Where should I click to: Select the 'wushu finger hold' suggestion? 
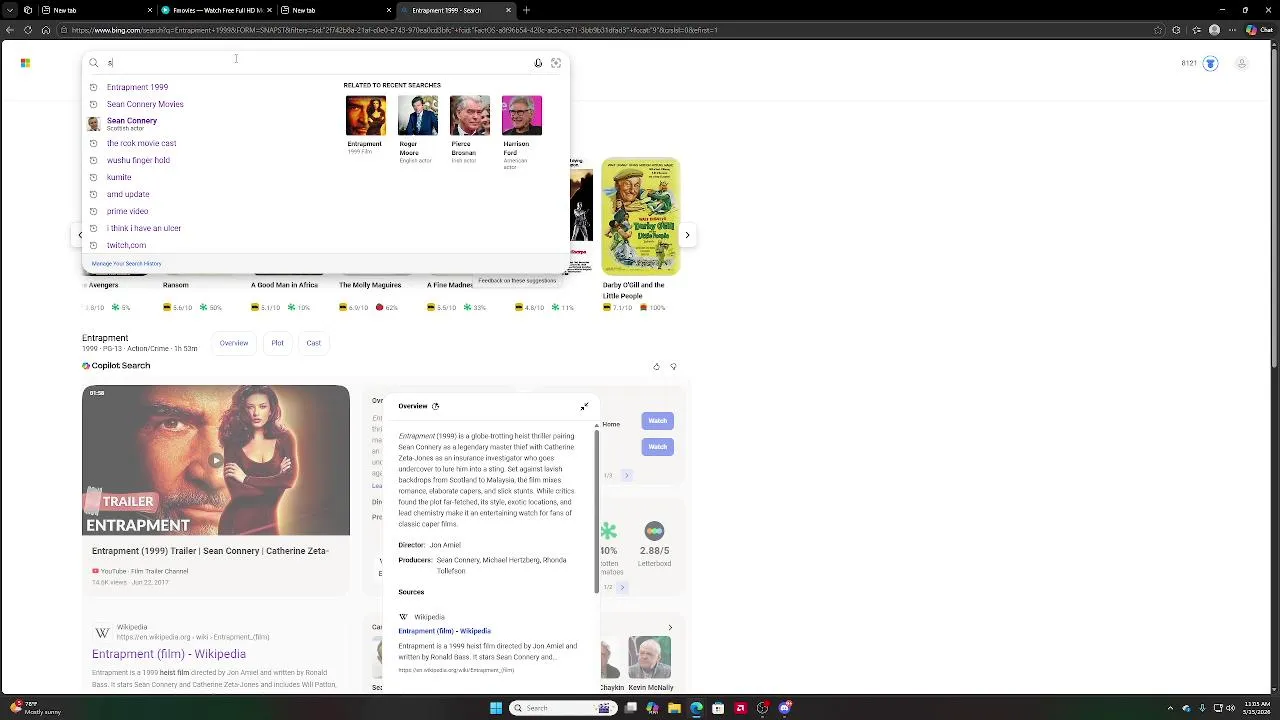138,160
